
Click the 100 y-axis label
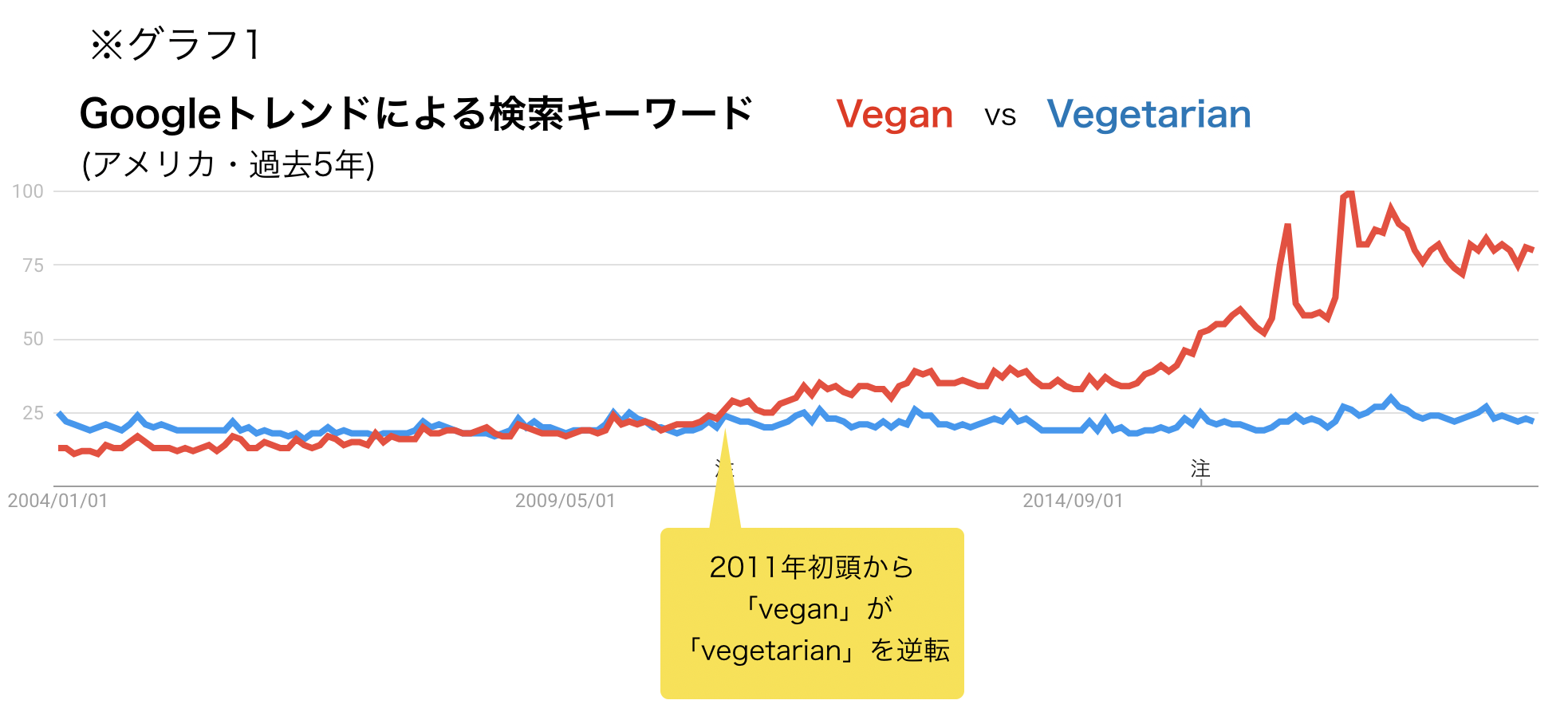pyautogui.click(x=28, y=191)
